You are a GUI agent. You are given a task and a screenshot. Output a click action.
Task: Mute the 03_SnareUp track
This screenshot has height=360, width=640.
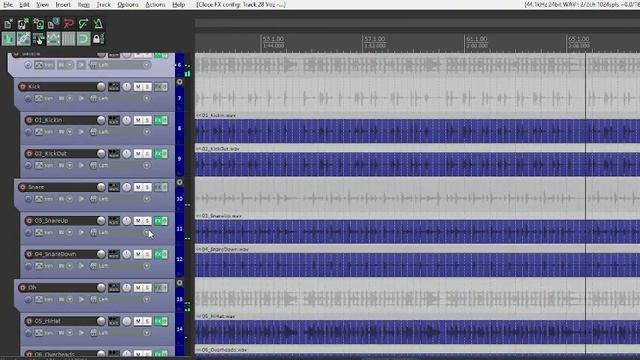[138, 220]
